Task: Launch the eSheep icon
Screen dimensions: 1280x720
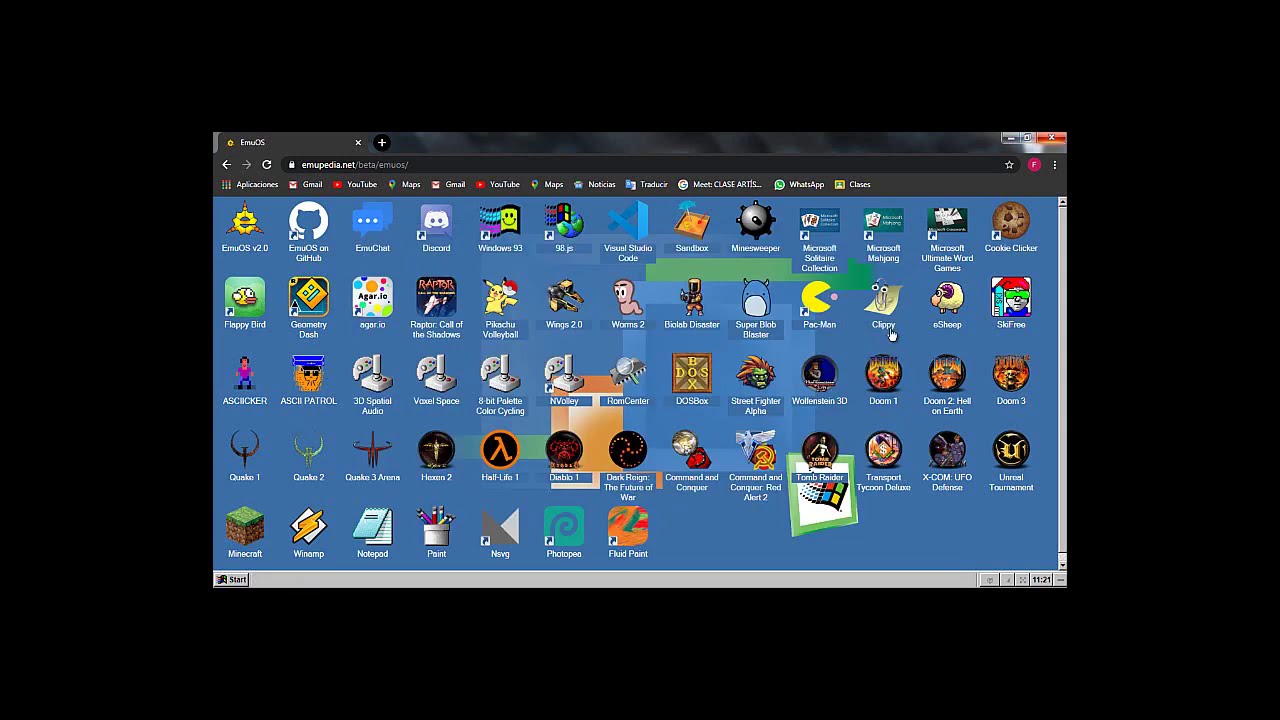Action: coord(947,304)
